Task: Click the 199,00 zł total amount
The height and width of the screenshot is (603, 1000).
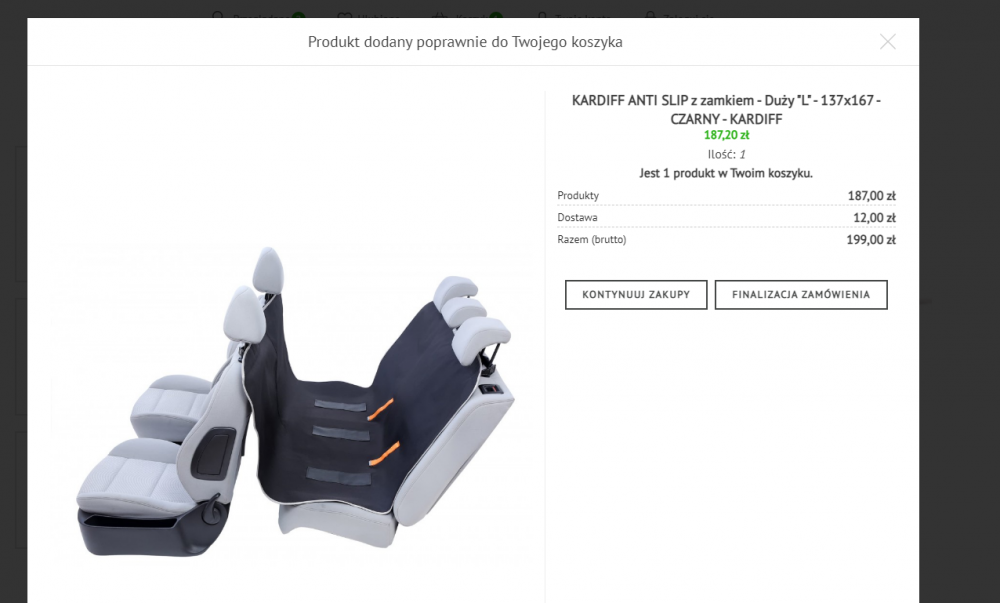Action: (x=871, y=240)
